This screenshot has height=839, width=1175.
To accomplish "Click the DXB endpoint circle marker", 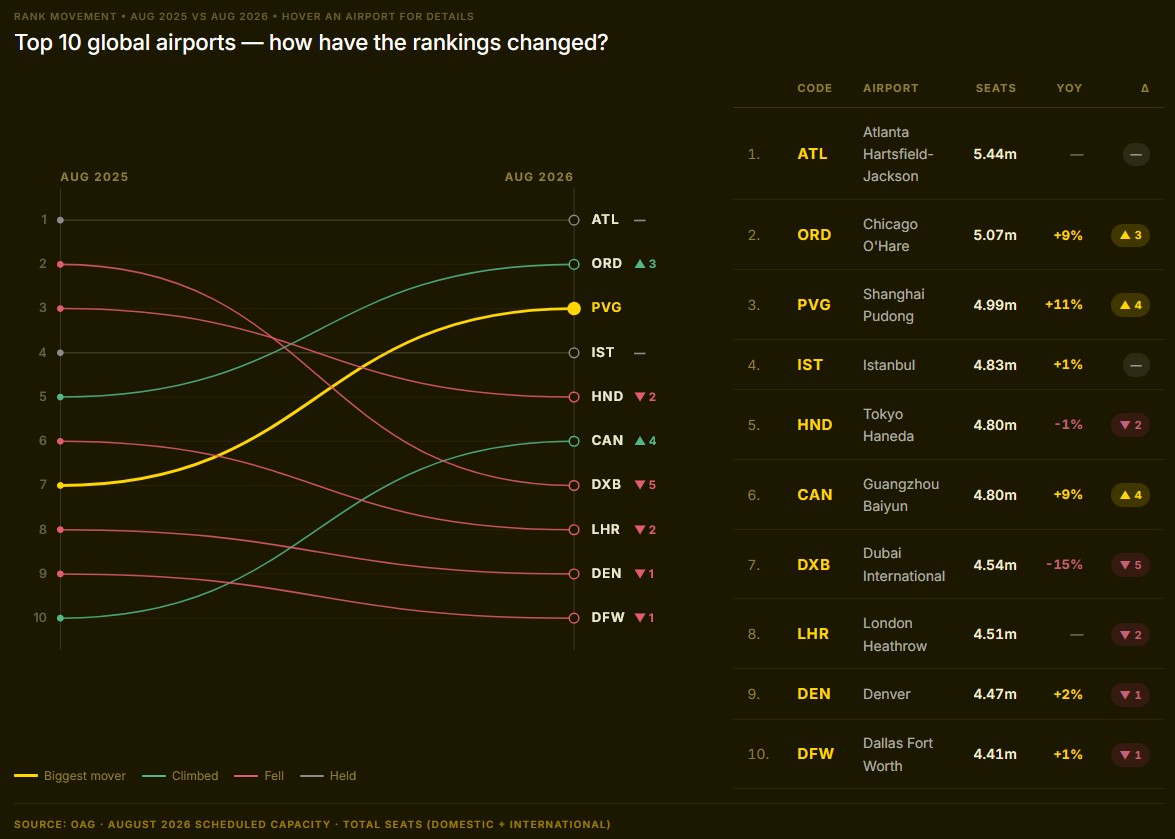I will click(574, 485).
